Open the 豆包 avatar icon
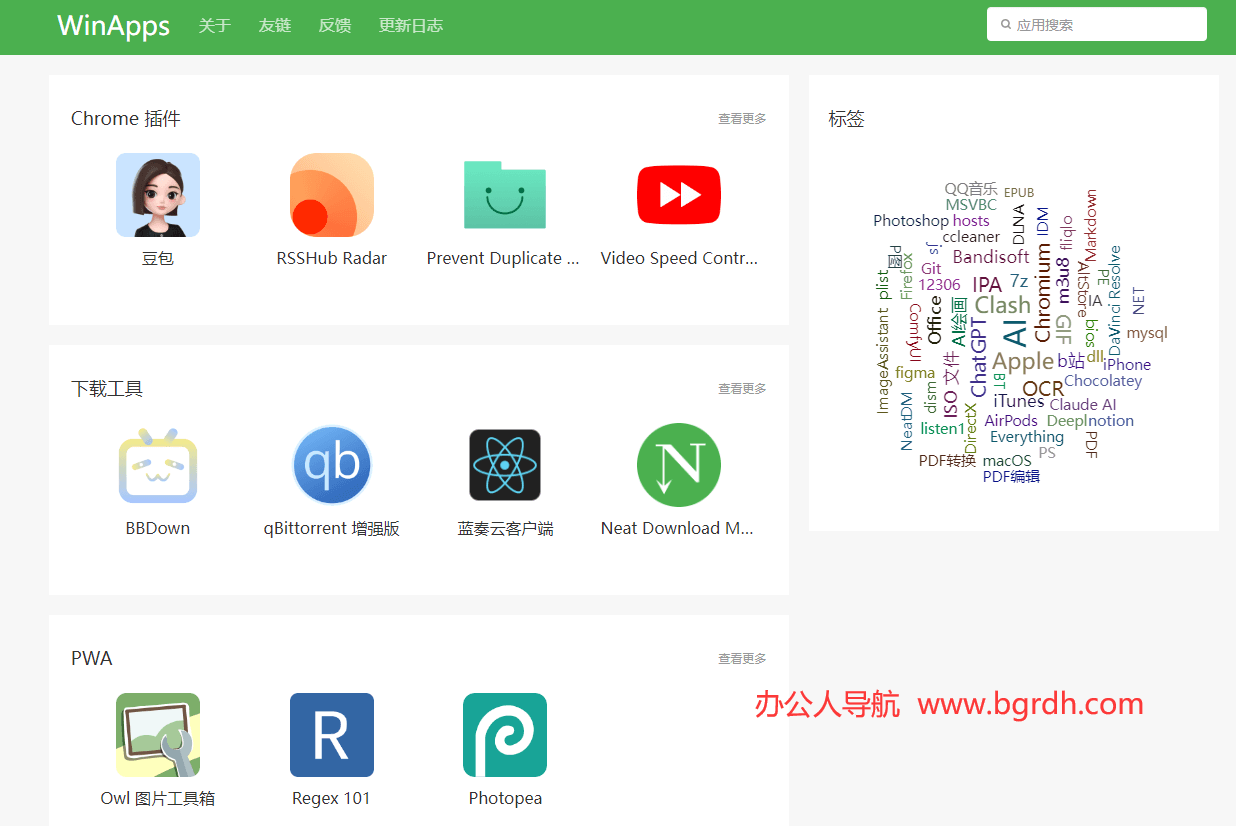This screenshot has width=1236, height=826. coord(158,195)
